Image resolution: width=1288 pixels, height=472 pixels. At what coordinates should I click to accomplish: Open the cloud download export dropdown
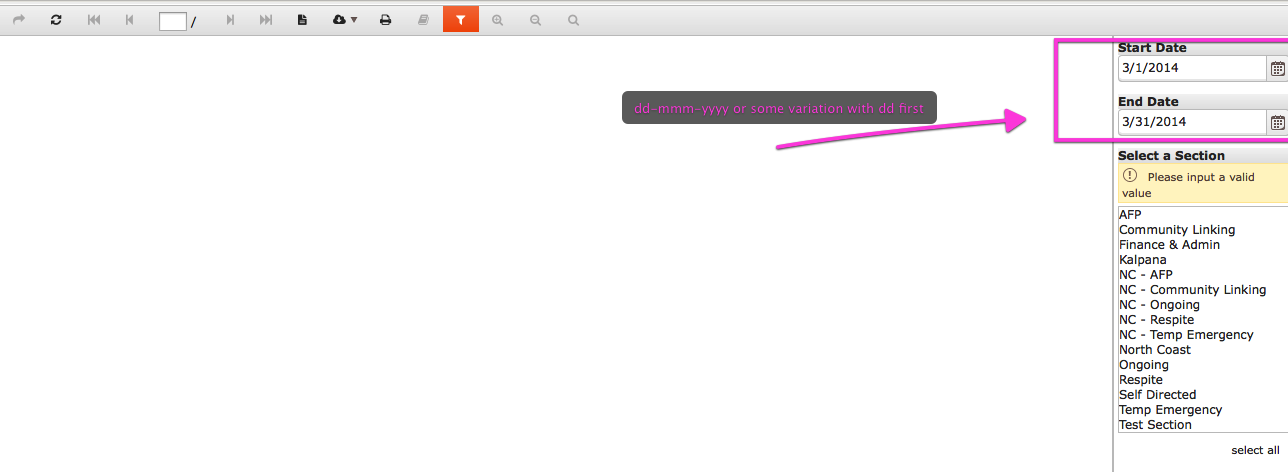345,20
